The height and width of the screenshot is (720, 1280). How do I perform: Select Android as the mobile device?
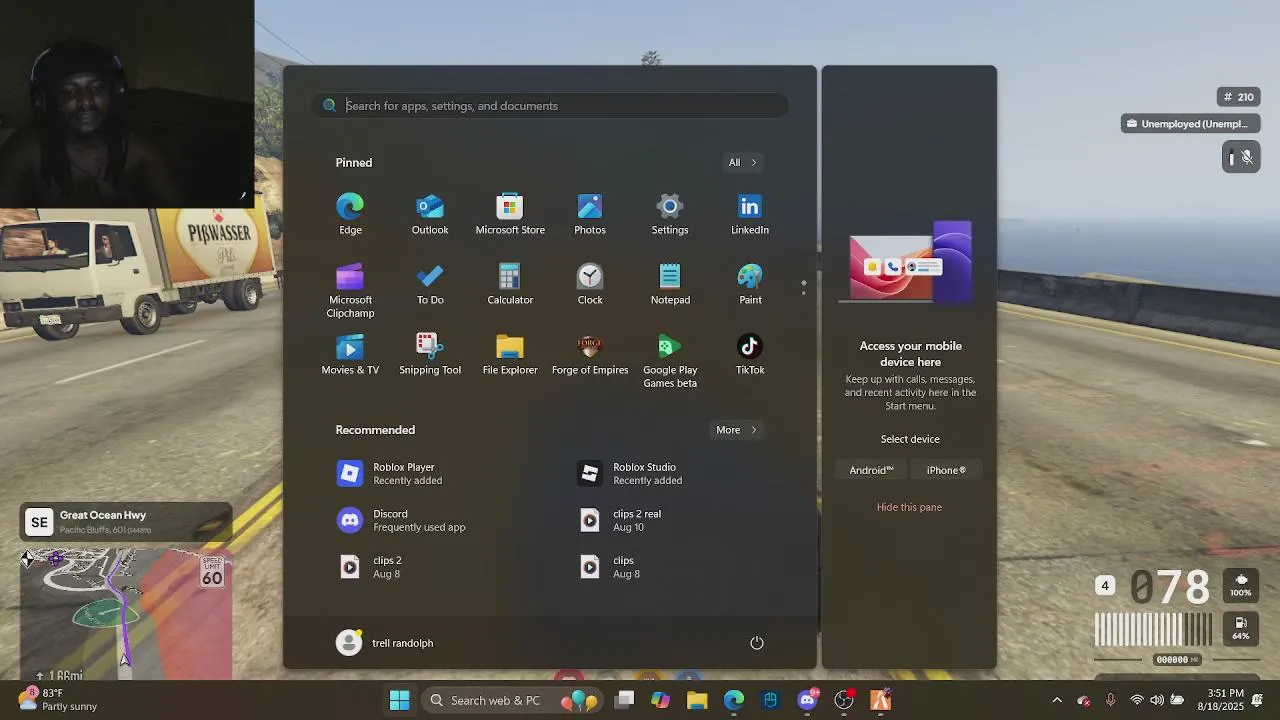[872, 470]
